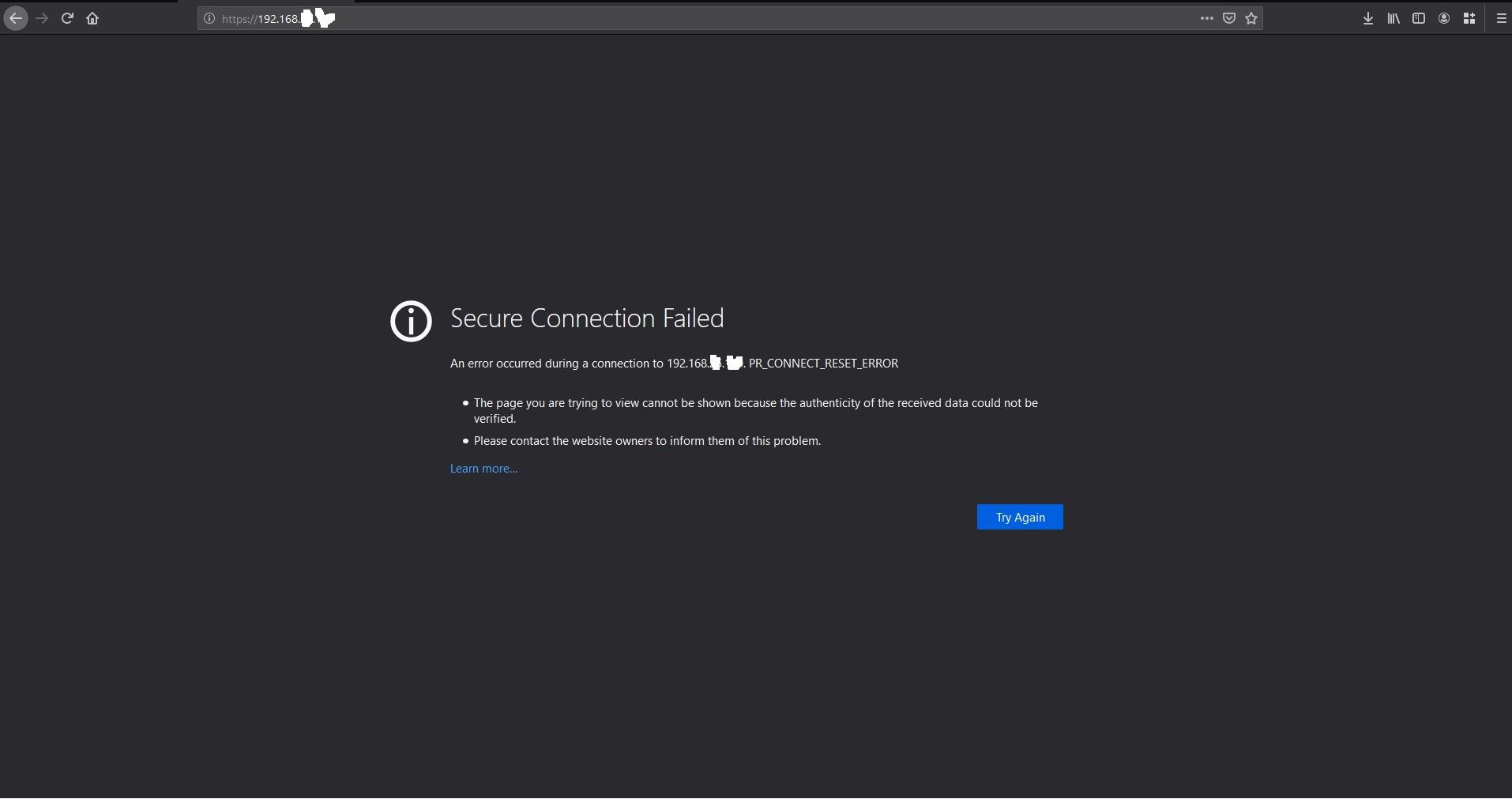Open the Firefox Account menu
The width and height of the screenshot is (1512, 799).
tap(1444, 18)
